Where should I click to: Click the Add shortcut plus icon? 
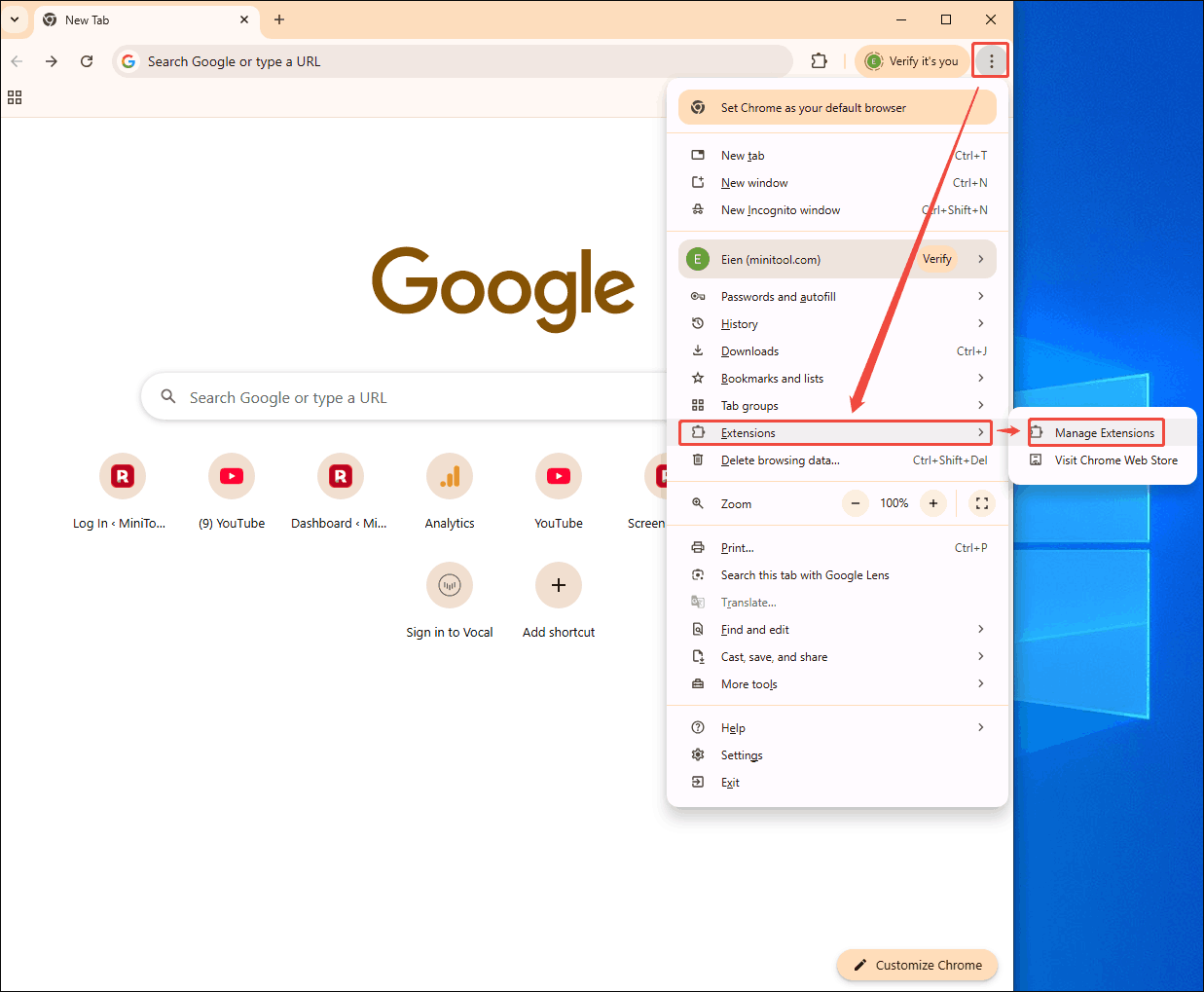[x=559, y=585]
